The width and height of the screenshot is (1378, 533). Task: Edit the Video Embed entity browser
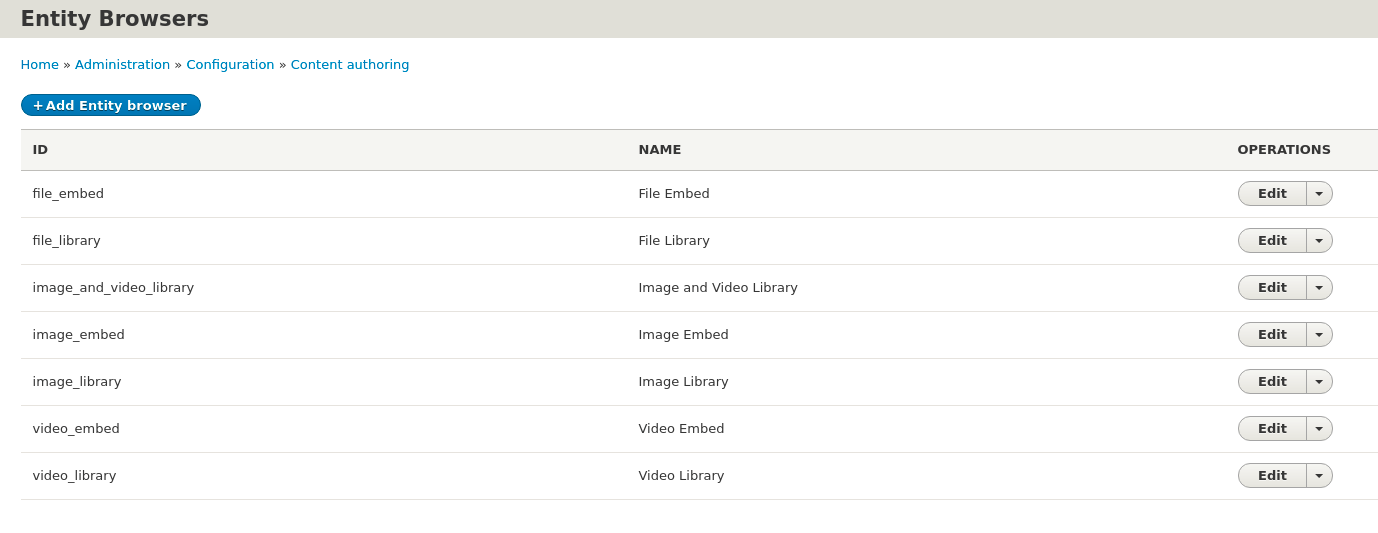1272,429
